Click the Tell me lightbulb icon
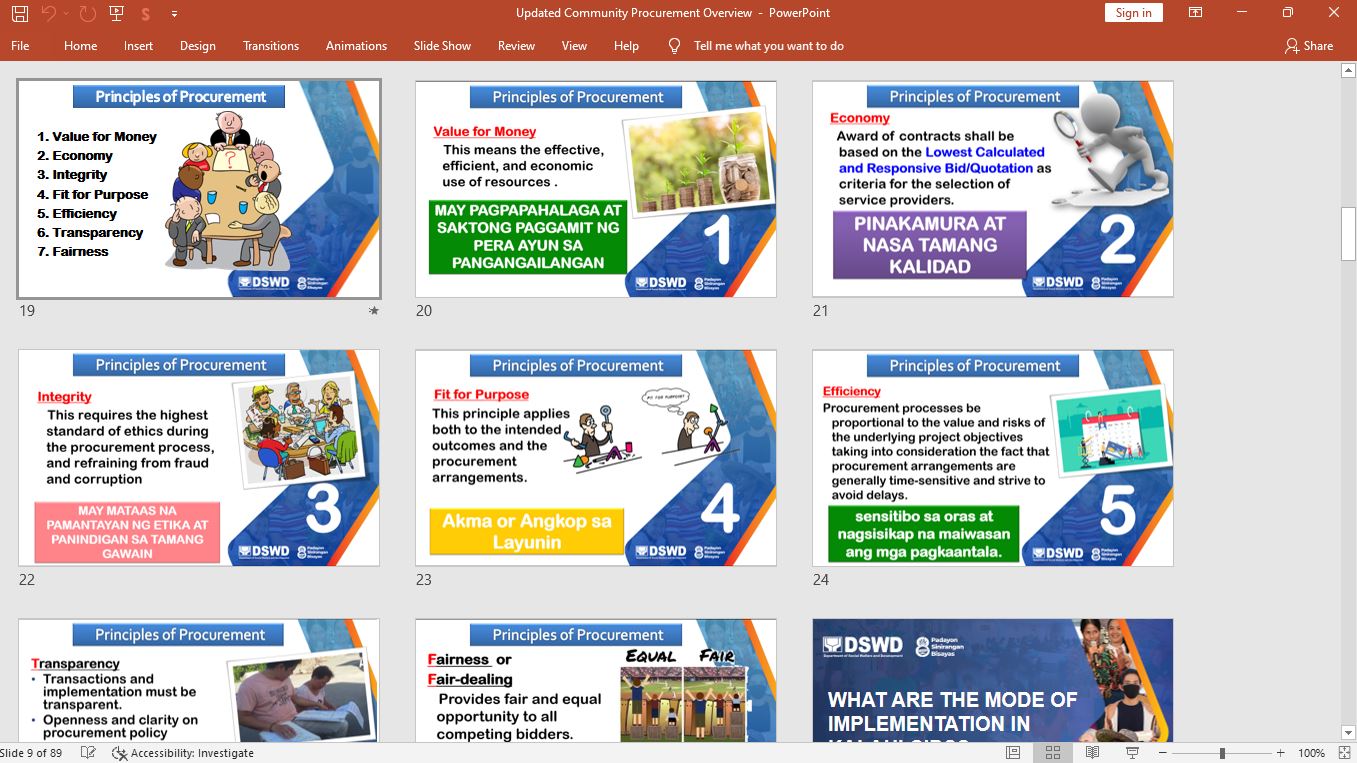 (674, 46)
